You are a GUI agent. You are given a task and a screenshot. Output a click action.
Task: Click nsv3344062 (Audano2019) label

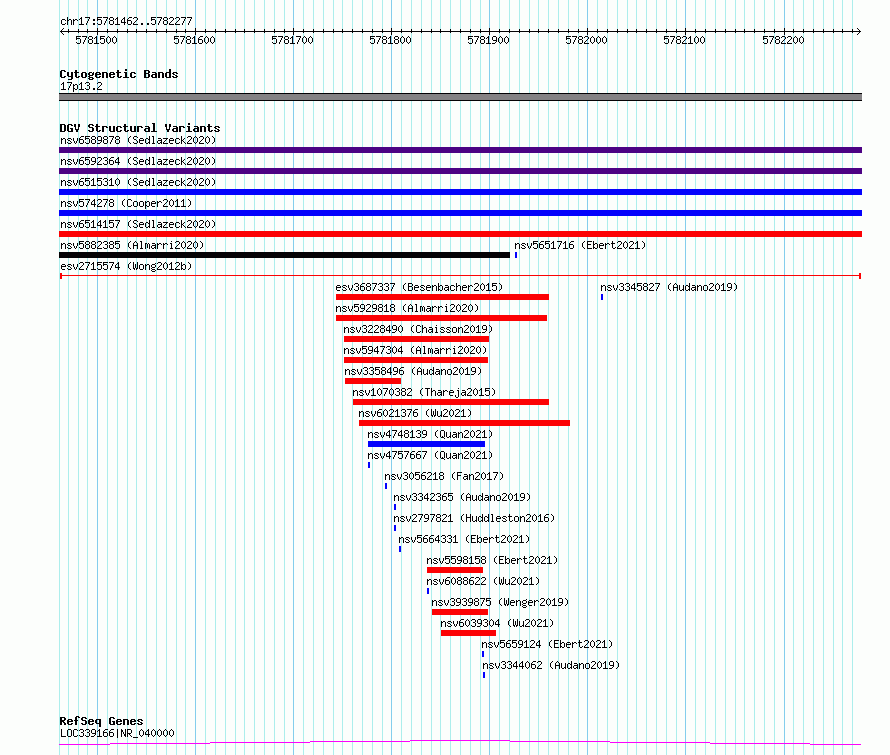click(x=551, y=665)
